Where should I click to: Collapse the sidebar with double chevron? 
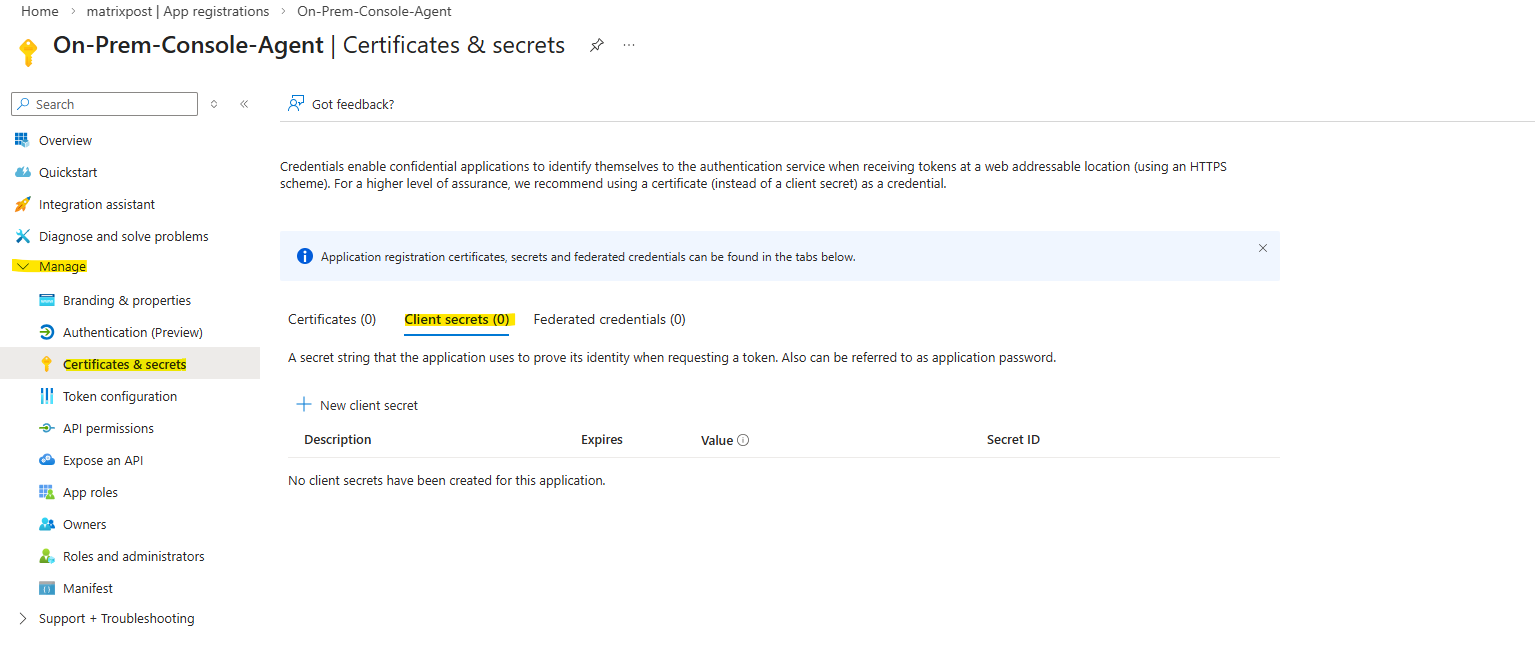tap(244, 104)
